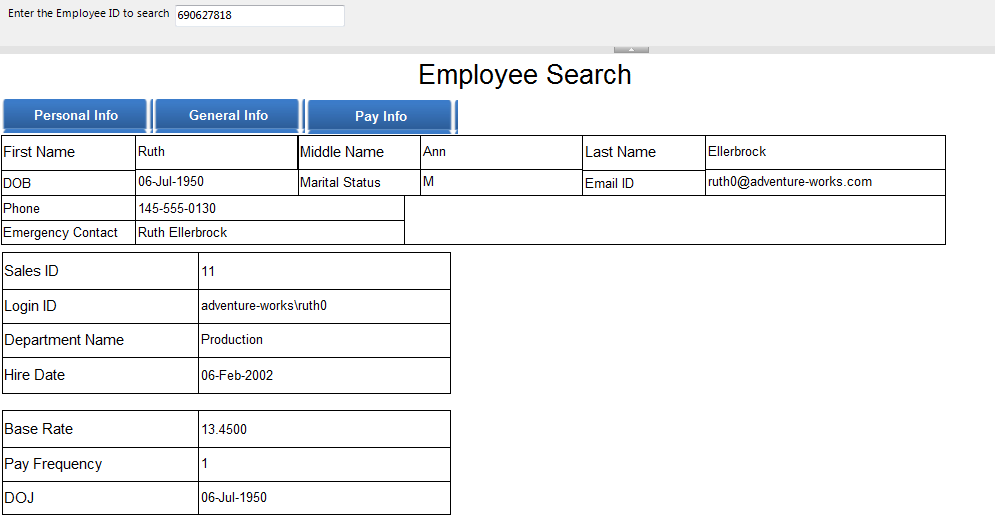
Task: Open the Pay Info tab
Action: pos(381,116)
